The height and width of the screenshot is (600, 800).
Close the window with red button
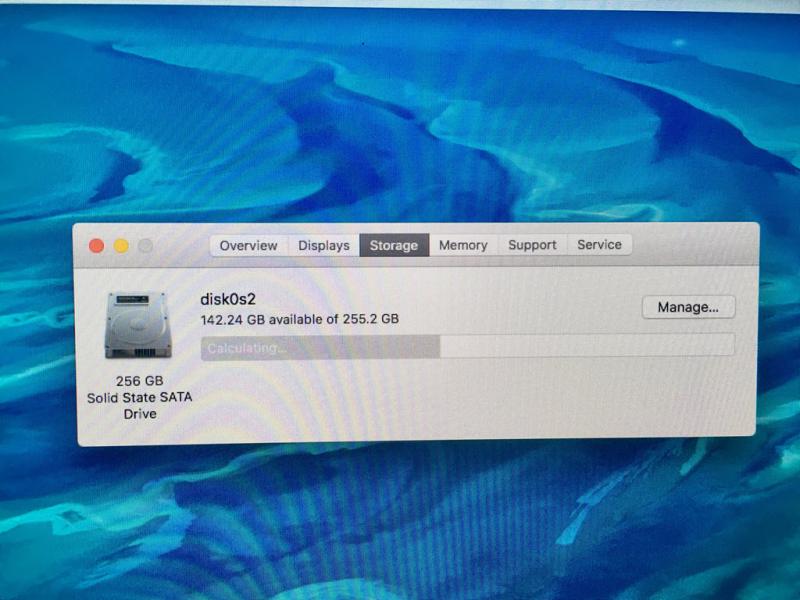[96, 246]
